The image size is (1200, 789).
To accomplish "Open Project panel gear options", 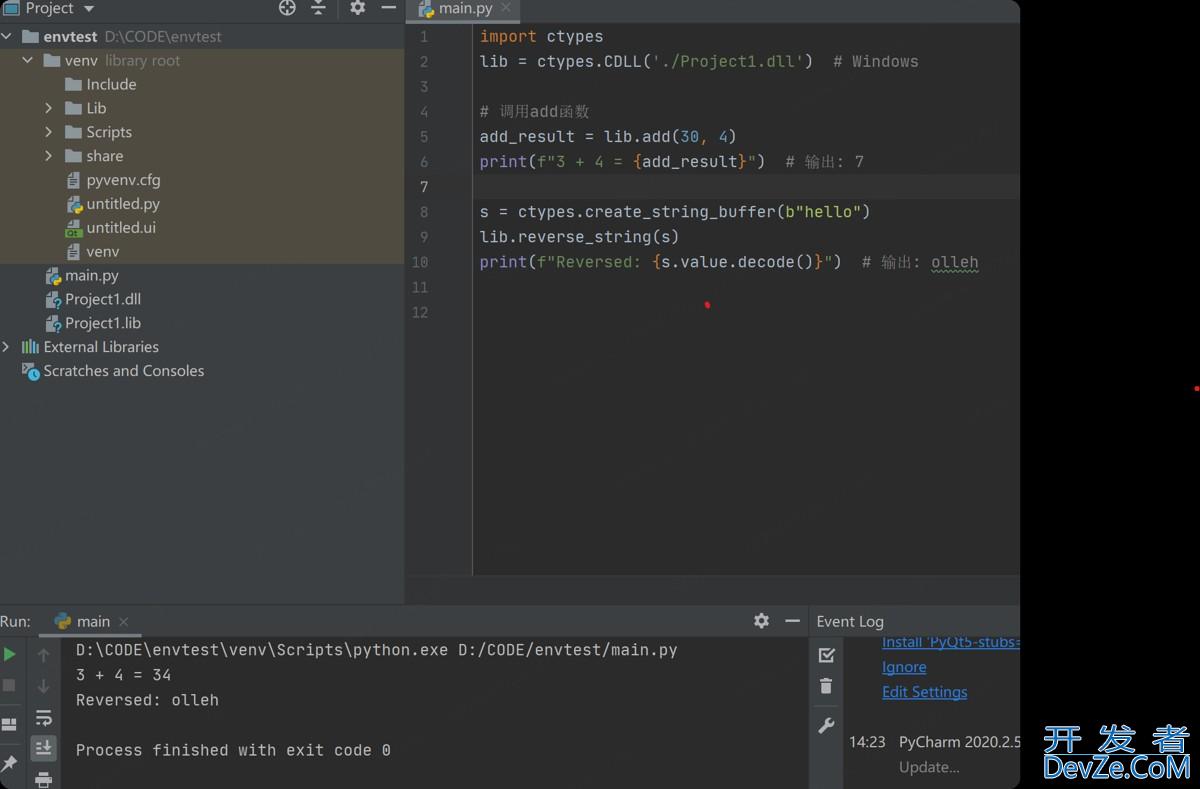I will click(x=357, y=9).
